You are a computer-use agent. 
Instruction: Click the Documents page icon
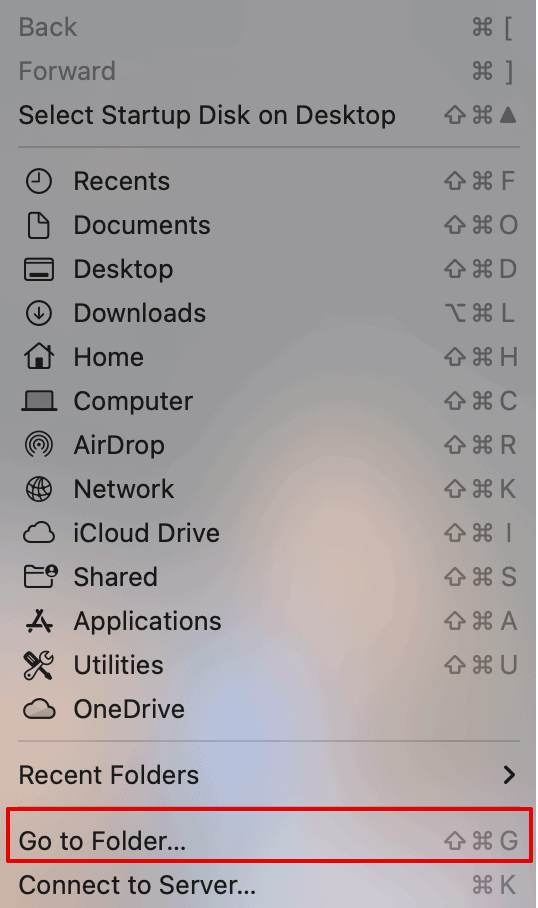click(39, 226)
